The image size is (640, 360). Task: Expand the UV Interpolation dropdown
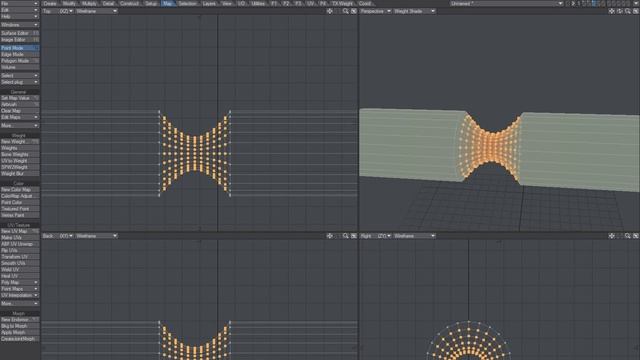click(x=20, y=295)
